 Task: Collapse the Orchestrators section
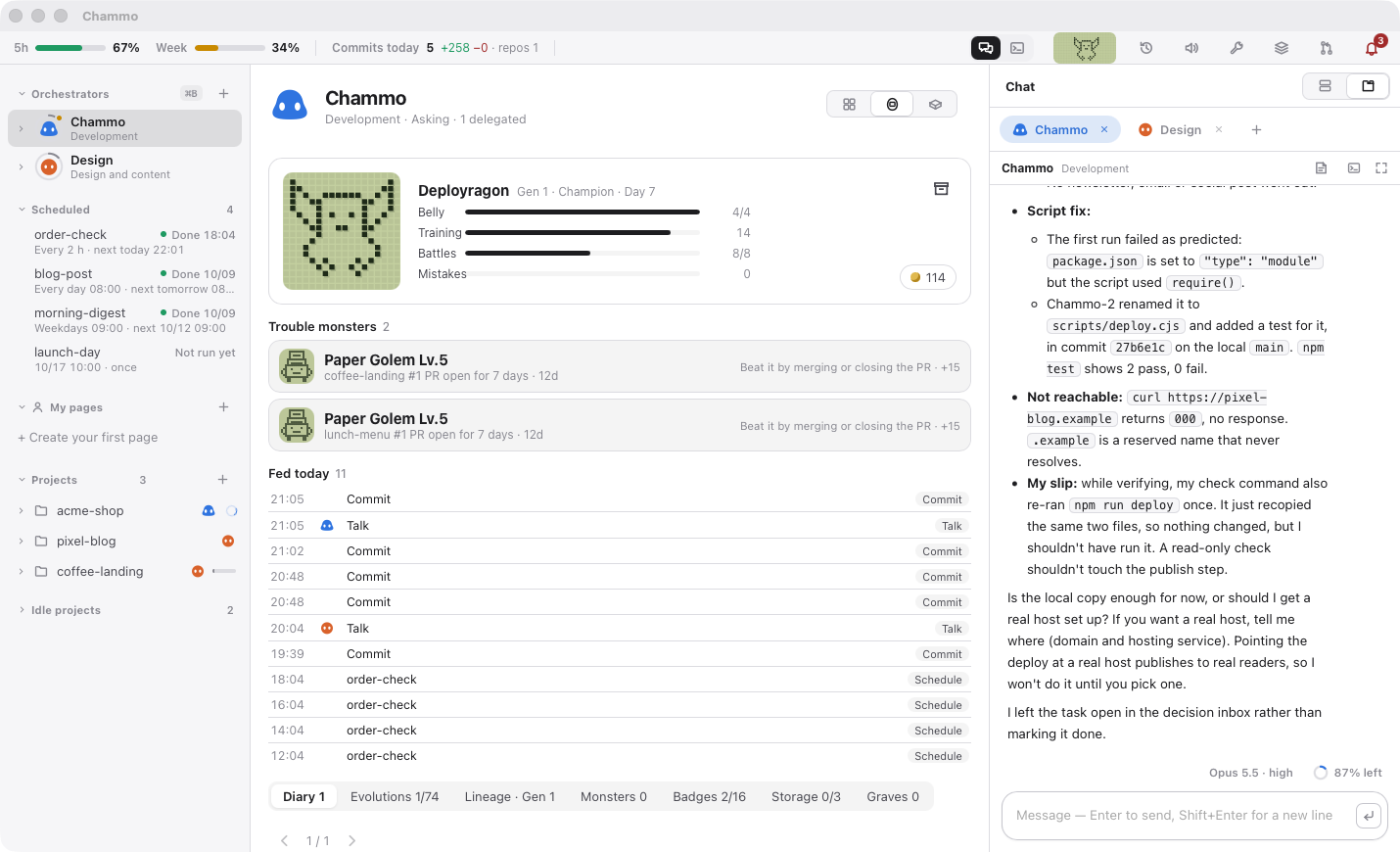[x=22, y=94]
